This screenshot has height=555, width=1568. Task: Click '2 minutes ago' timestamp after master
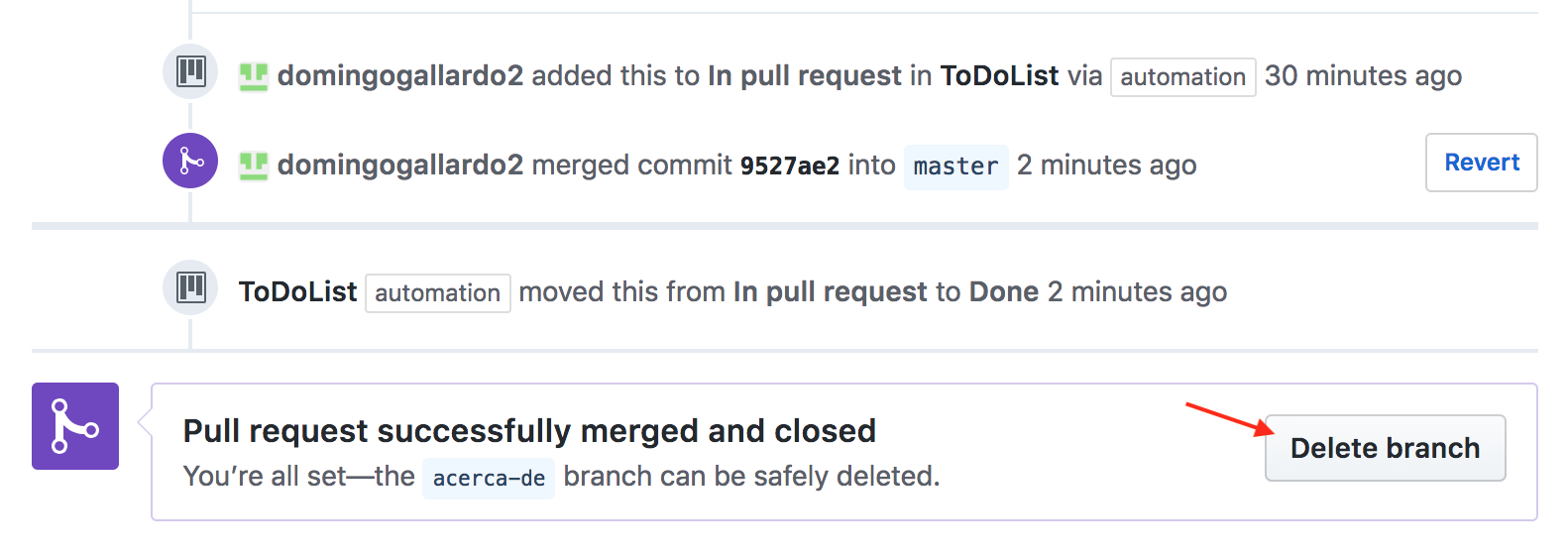pyautogui.click(x=1106, y=166)
